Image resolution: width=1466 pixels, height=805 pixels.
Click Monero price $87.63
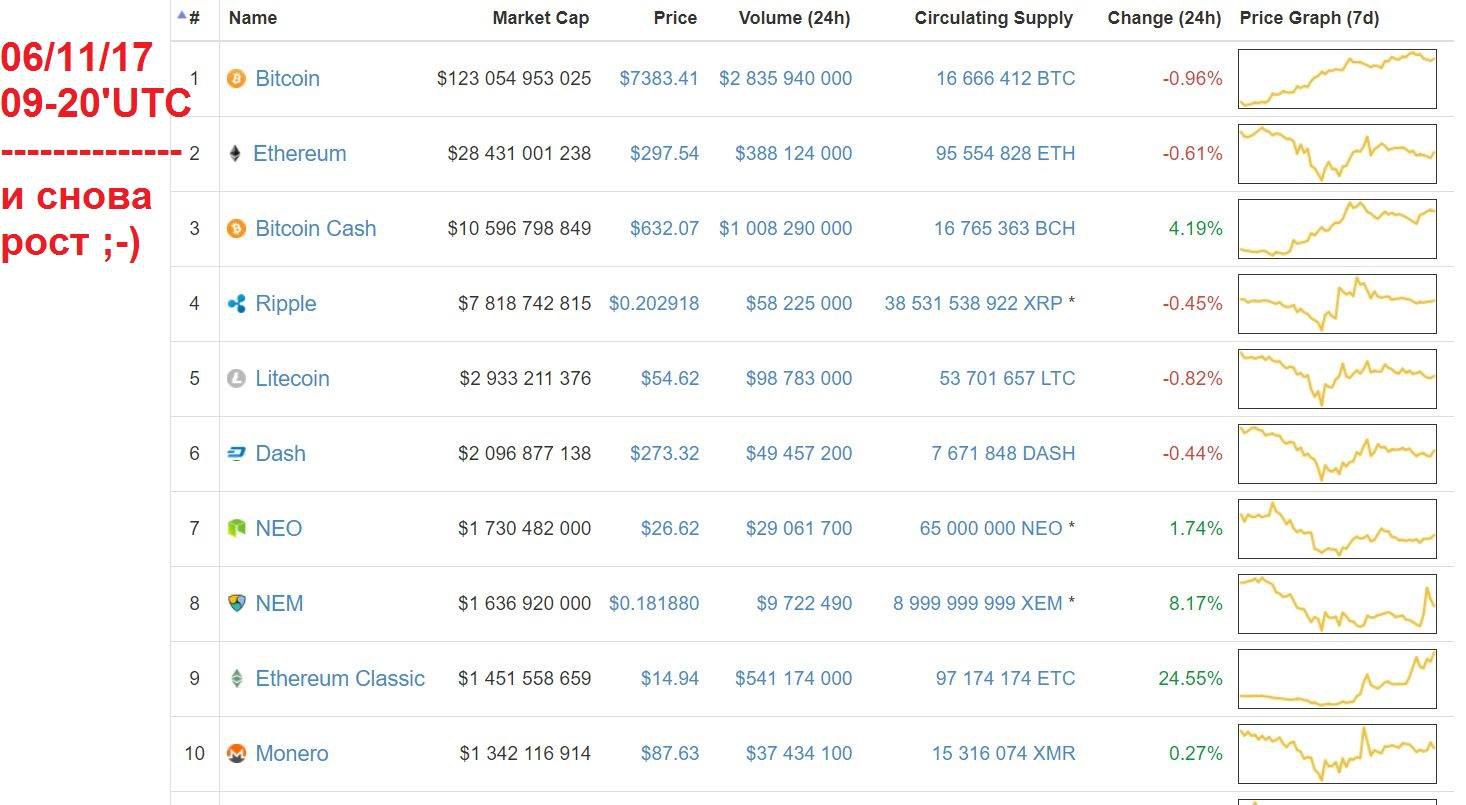pyautogui.click(x=670, y=753)
